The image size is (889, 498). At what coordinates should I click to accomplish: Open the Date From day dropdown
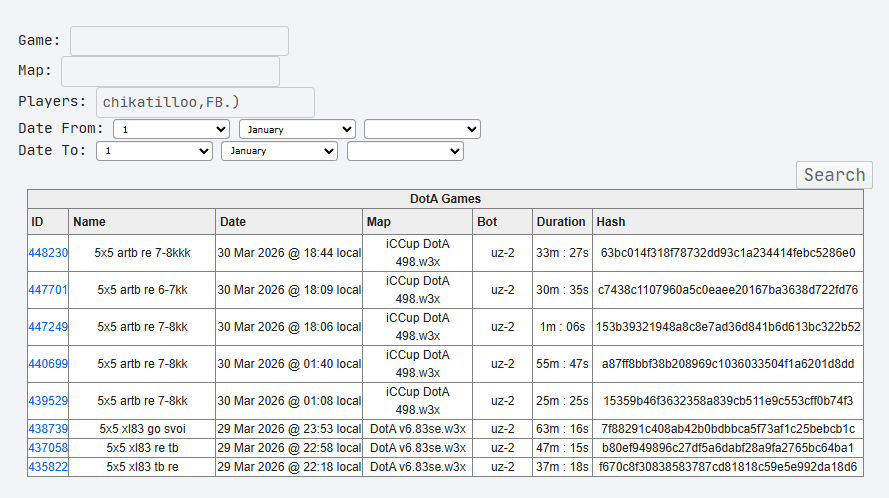[x=171, y=129]
